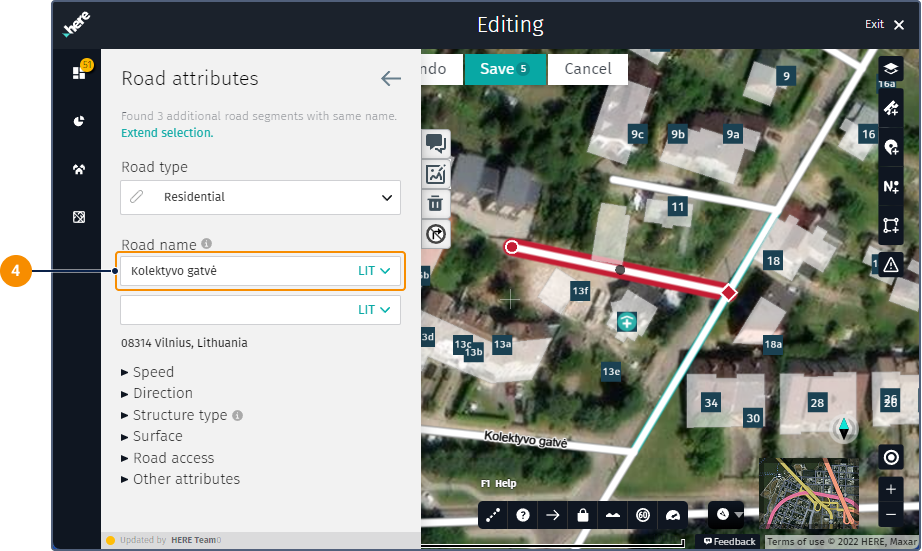Open the Road type Residential dropdown
This screenshot has width=922, height=551.
[x=260, y=198]
